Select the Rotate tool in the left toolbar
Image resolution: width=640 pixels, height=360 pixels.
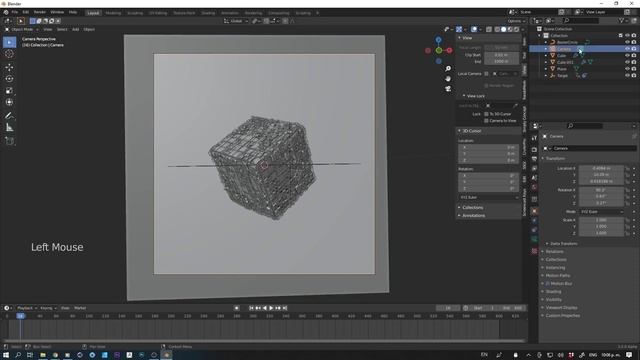[x=9, y=79]
